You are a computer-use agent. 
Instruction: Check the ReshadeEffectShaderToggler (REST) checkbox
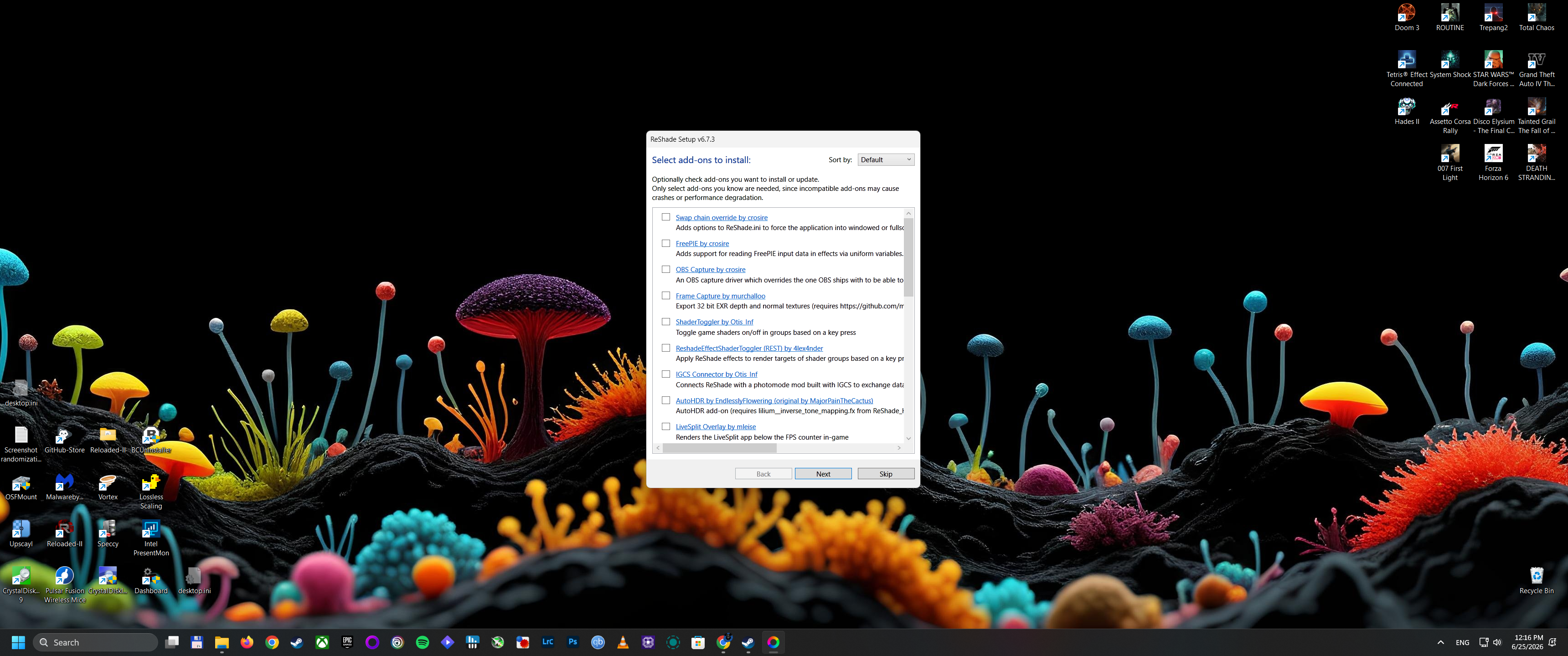point(666,348)
